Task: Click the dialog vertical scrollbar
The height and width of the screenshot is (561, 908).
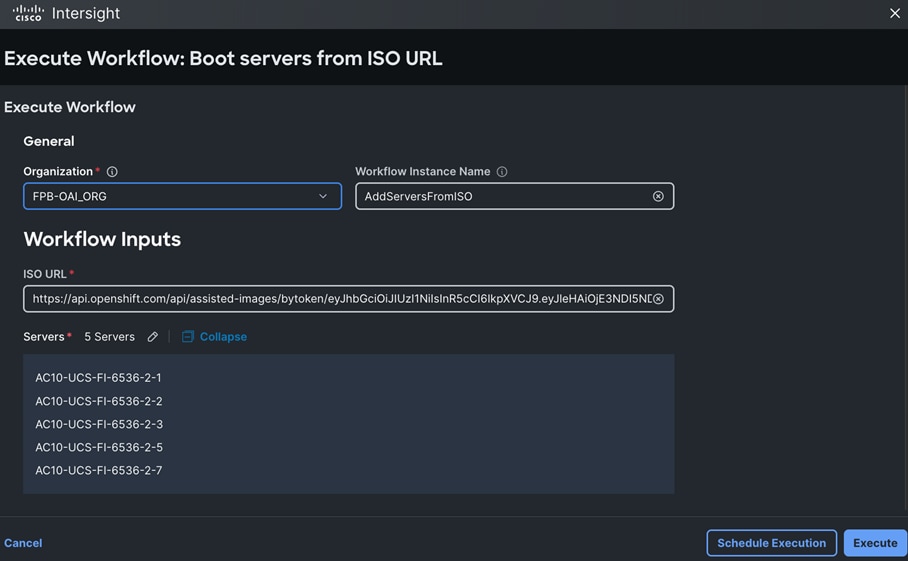Action: pyautogui.click(x=906, y=298)
